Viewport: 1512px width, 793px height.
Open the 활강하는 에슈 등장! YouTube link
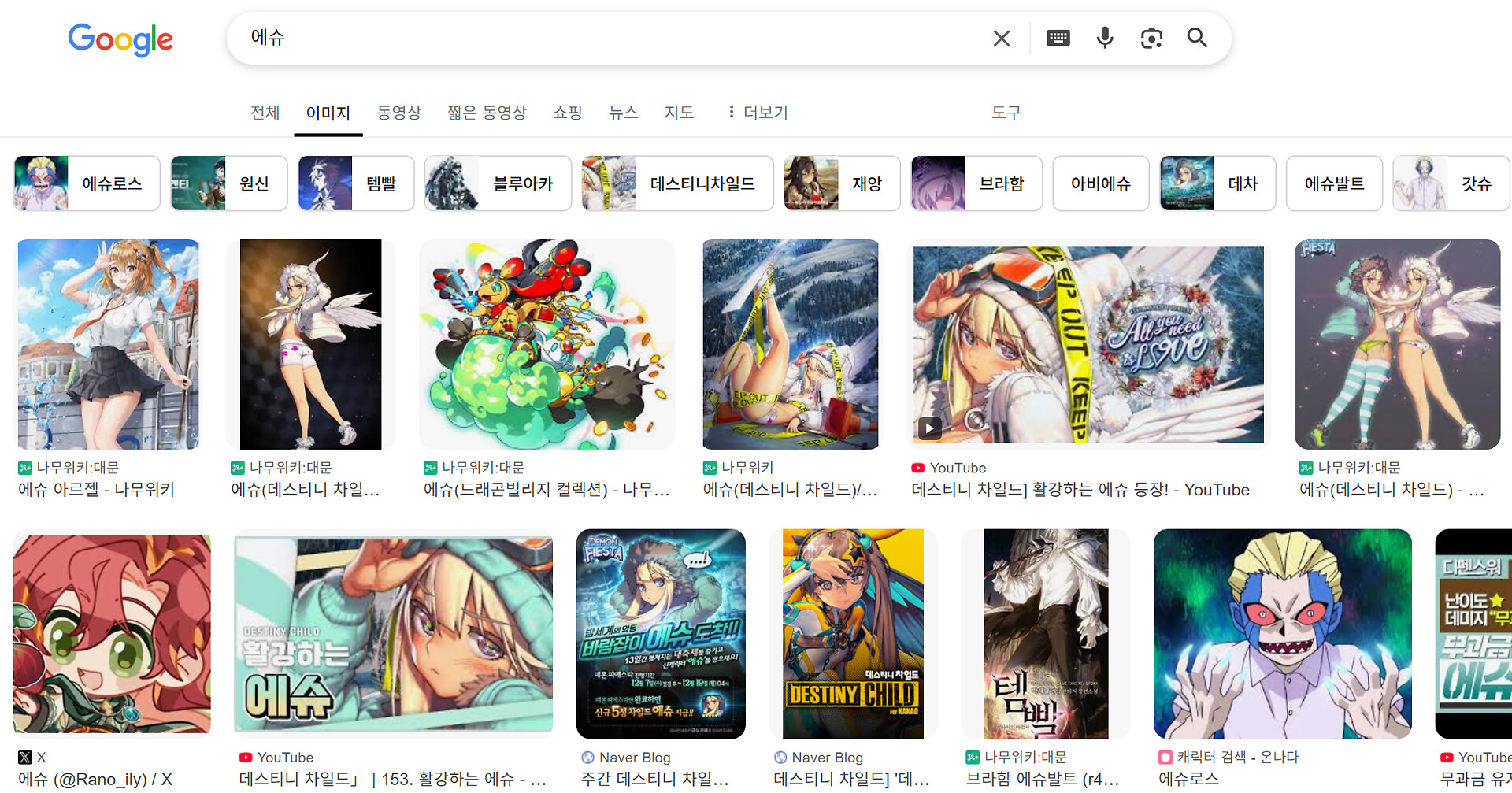coord(1080,490)
